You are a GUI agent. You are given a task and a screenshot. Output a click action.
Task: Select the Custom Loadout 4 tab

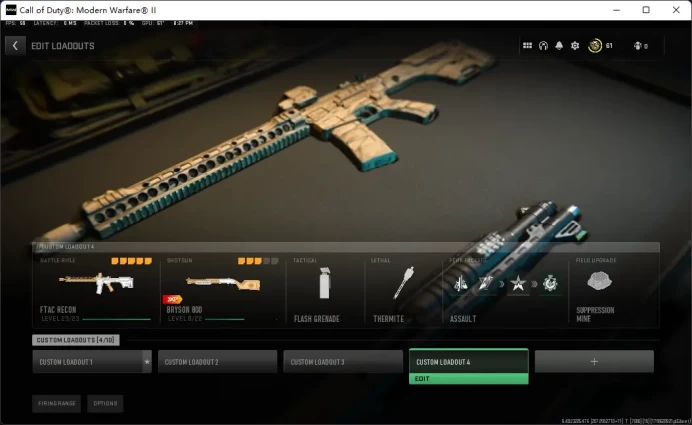point(469,361)
